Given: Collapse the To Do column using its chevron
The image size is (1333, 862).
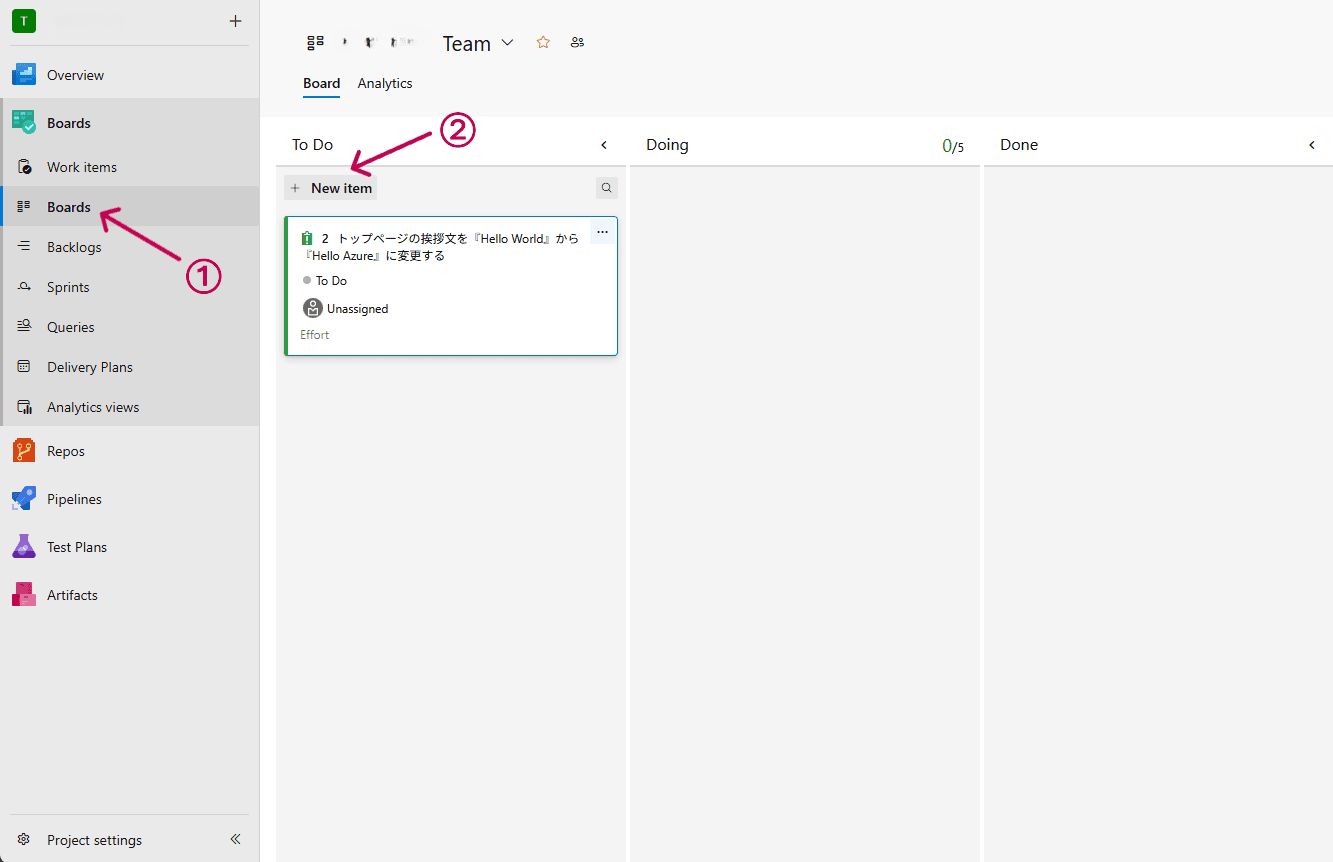Looking at the screenshot, I should [x=604, y=145].
